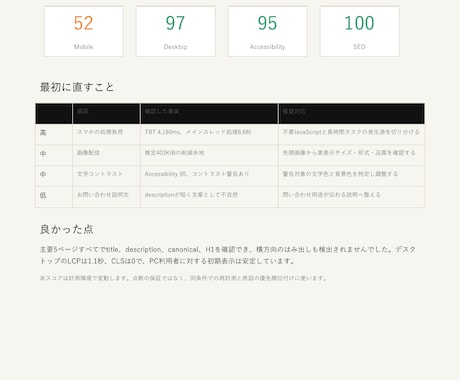Click the footnote starting ※スコアは計測環境で変動
460x380 pixels.
tap(184, 278)
